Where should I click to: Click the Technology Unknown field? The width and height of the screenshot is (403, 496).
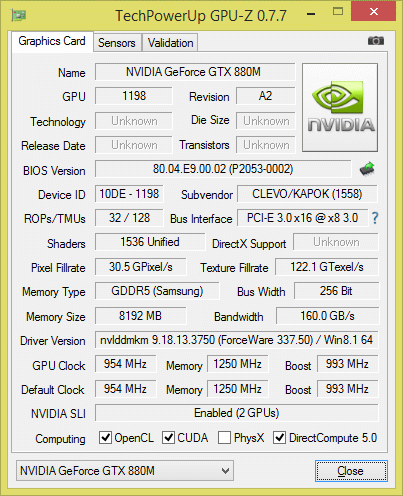tap(134, 121)
